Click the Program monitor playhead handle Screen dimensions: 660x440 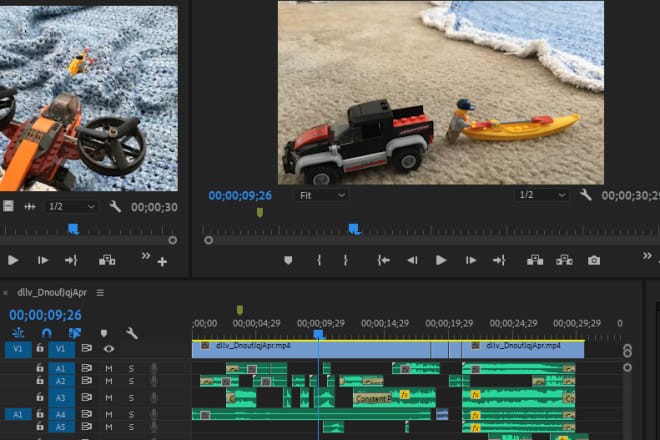[354, 229]
